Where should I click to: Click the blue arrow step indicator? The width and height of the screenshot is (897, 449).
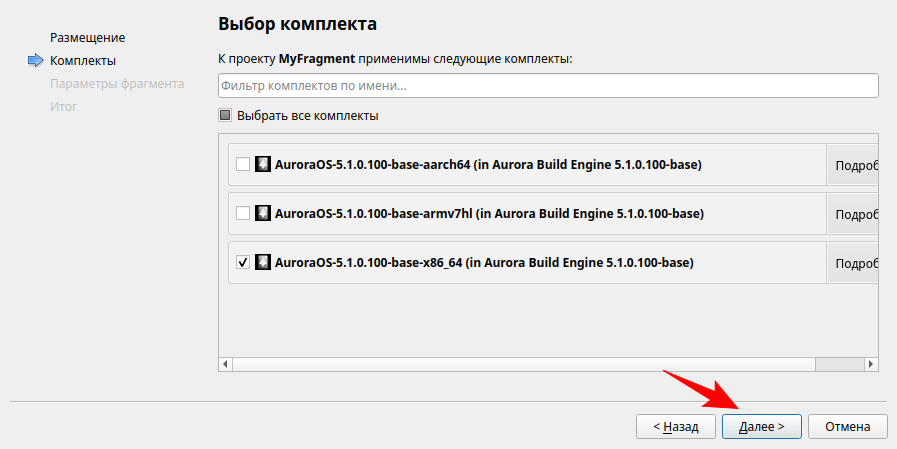coord(36,61)
